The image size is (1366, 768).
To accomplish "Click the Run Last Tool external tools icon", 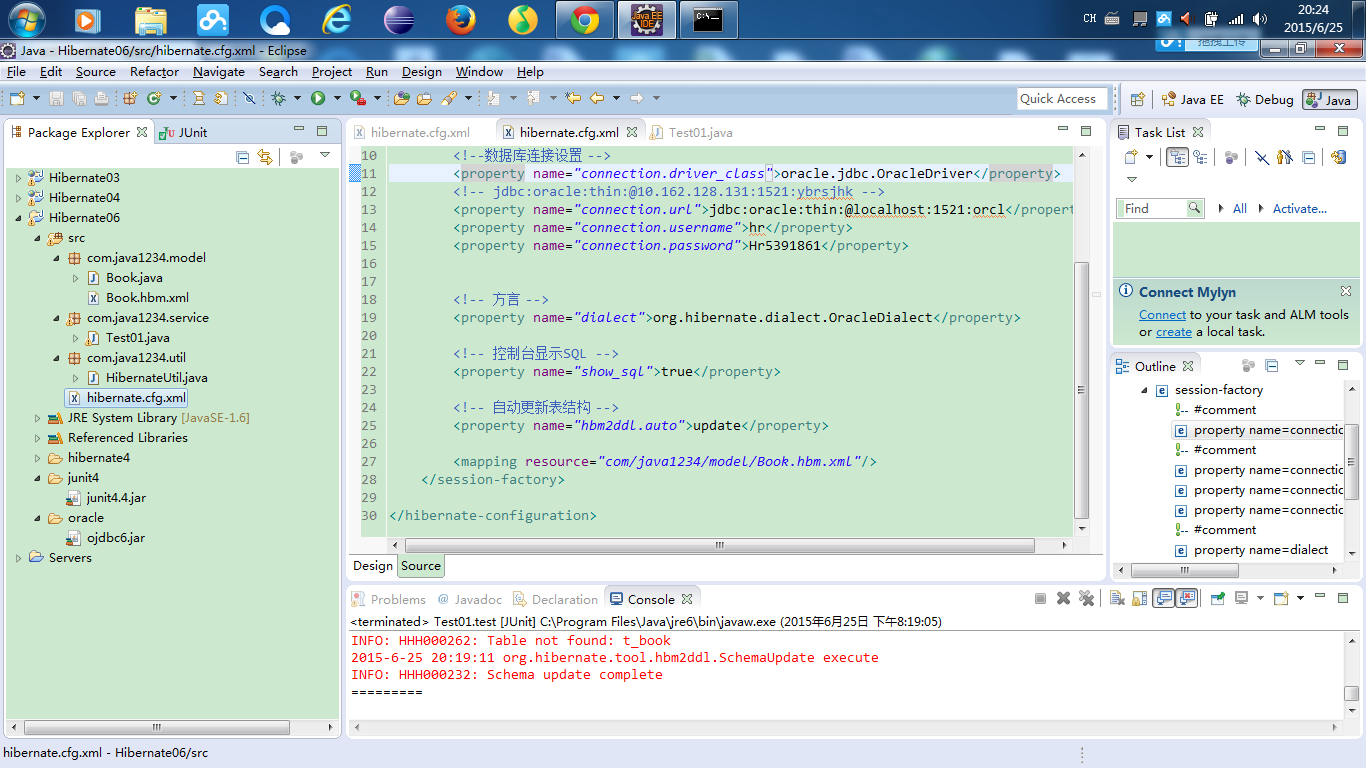I will (357, 98).
